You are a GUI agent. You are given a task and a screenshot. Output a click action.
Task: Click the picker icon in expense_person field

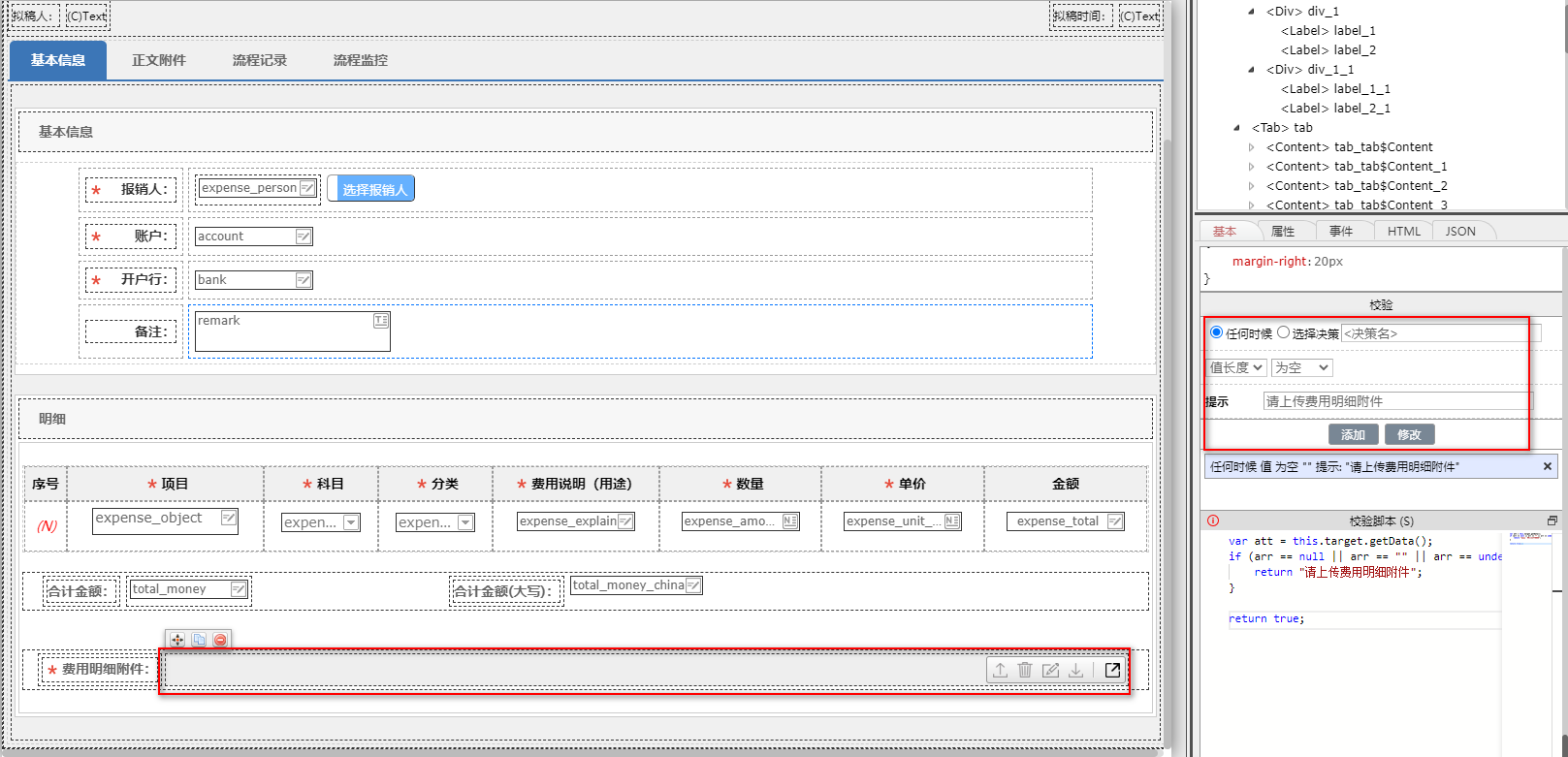tap(307, 188)
